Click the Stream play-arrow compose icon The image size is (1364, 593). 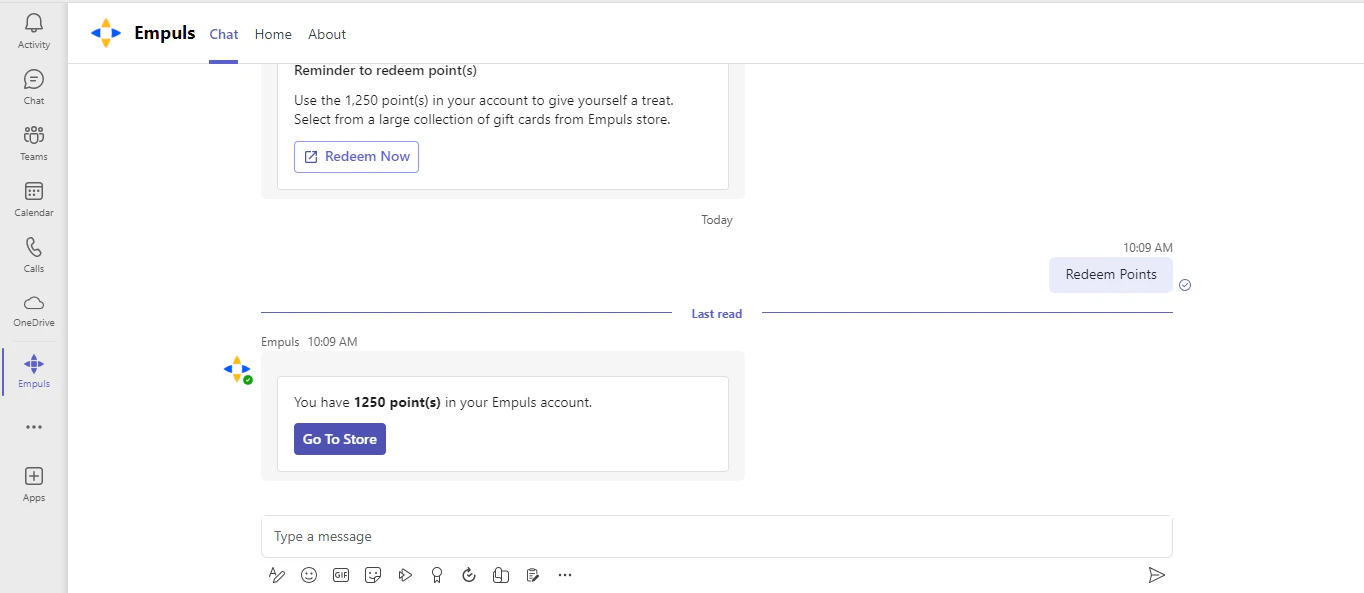pyautogui.click(x=405, y=575)
